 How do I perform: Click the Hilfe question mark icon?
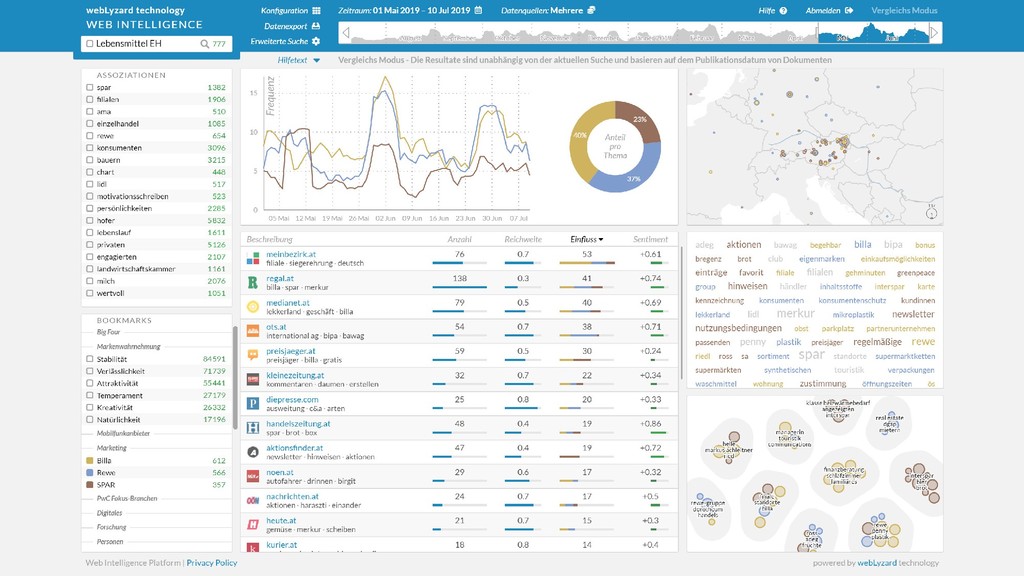[783, 10]
